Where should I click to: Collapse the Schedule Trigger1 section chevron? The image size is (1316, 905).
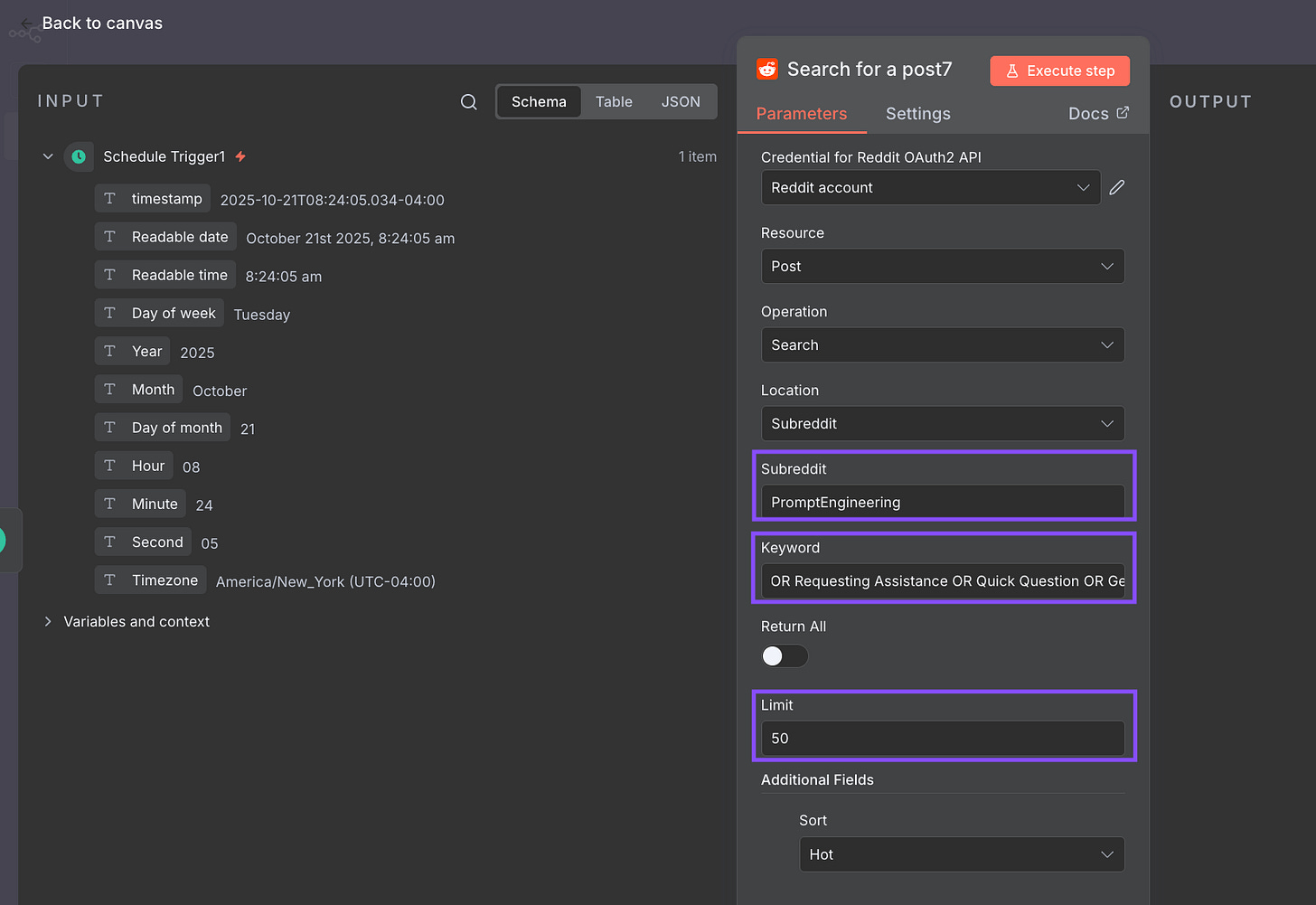48,156
